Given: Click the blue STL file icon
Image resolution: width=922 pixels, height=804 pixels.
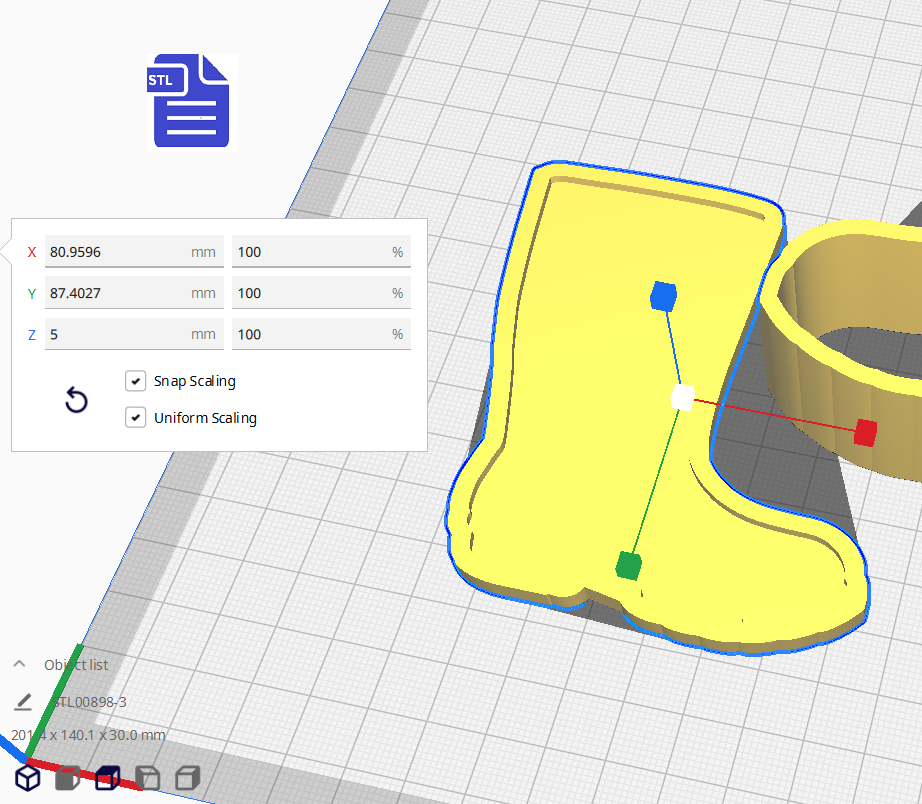Looking at the screenshot, I should [x=191, y=101].
